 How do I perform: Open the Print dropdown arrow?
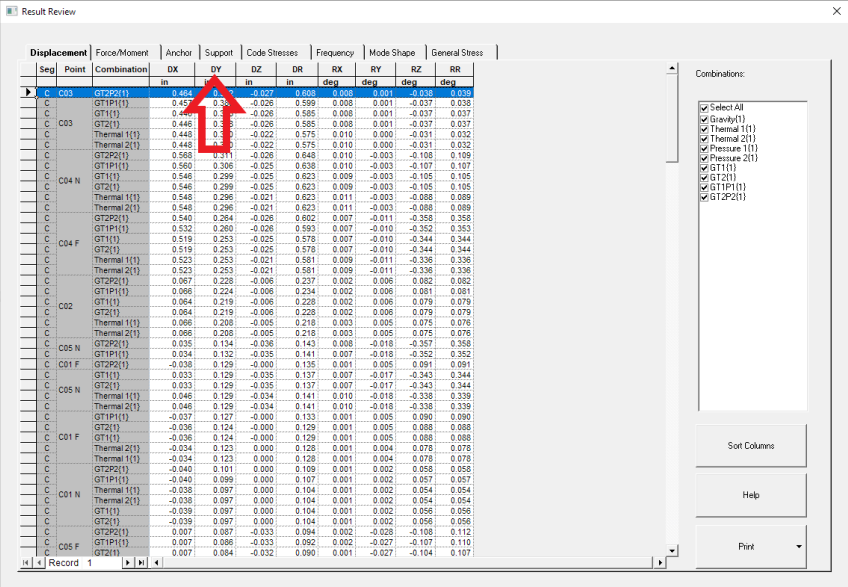click(x=799, y=546)
